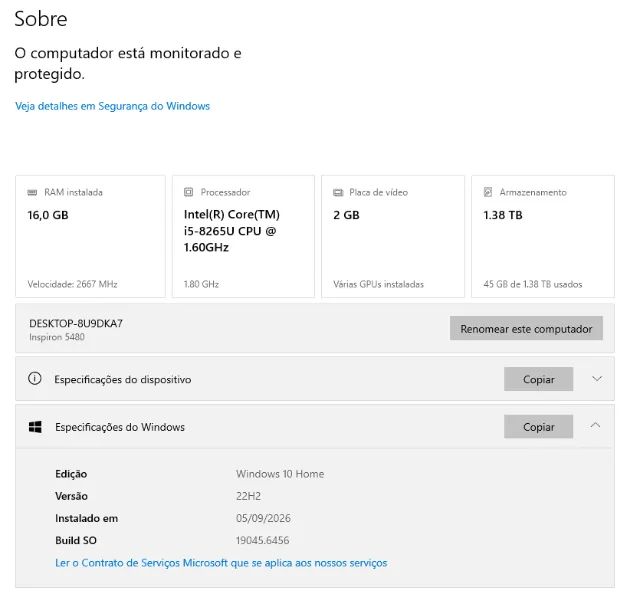This screenshot has width=640, height=596.
Task: Click the Versão label
Action: [x=71, y=496]
